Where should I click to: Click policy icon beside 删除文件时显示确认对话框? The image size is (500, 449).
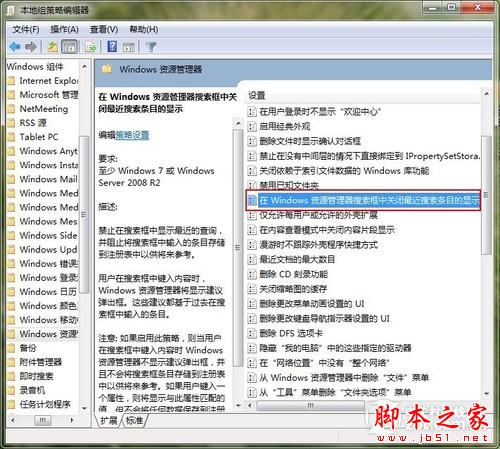tap(252, 141)
